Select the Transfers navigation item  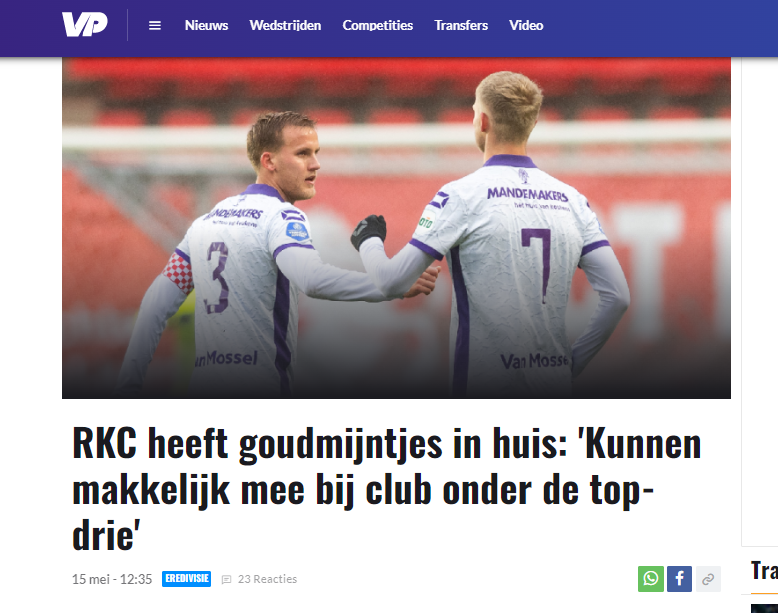461,25
